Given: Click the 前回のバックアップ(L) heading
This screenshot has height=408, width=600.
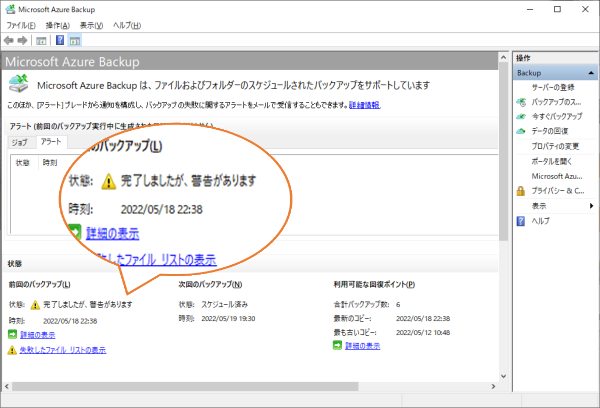Looking at the screenshot, I should pos(39,284).
